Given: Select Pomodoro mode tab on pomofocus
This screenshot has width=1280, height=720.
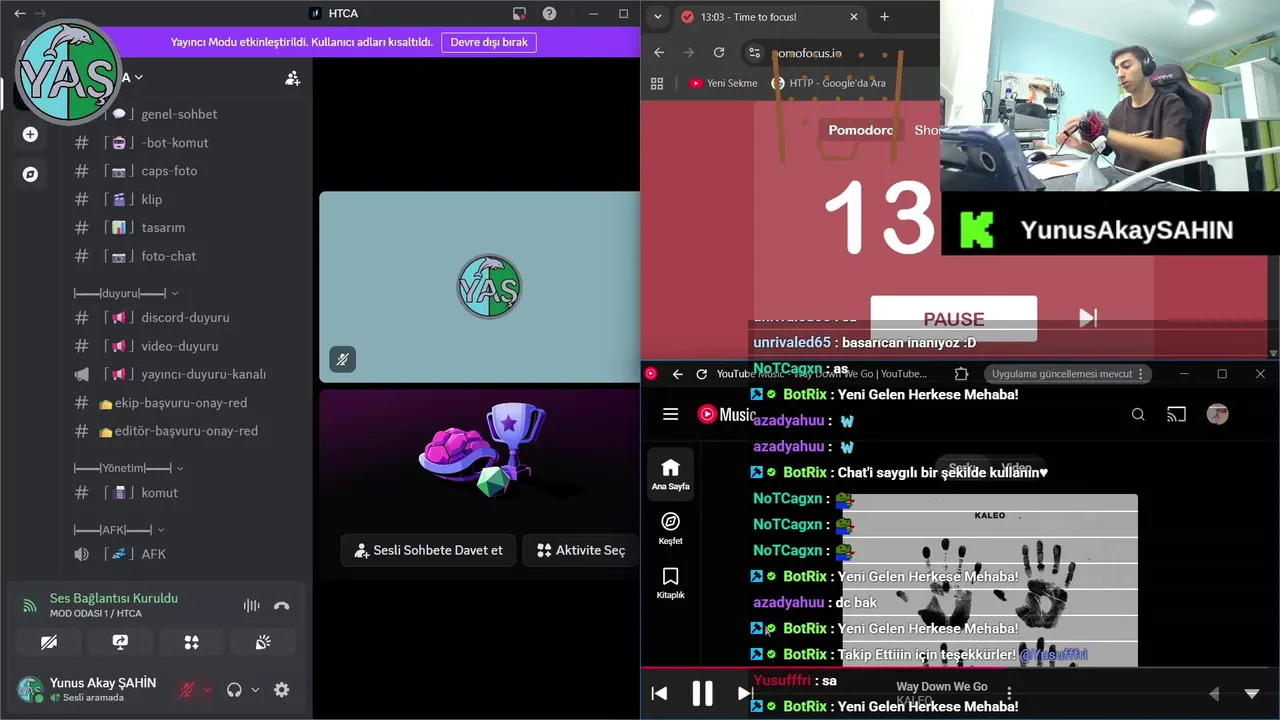Looking at the screenshot, I should tap(860, 130).
